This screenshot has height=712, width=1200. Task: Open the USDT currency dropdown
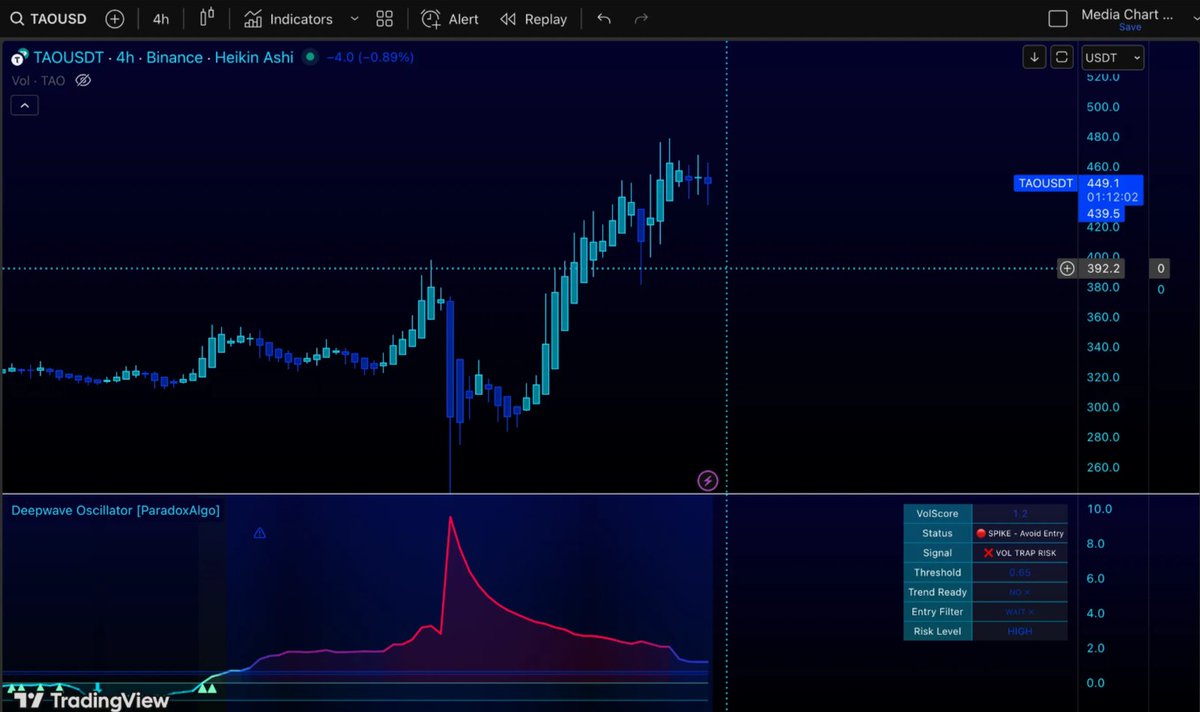coord(1113,58)
